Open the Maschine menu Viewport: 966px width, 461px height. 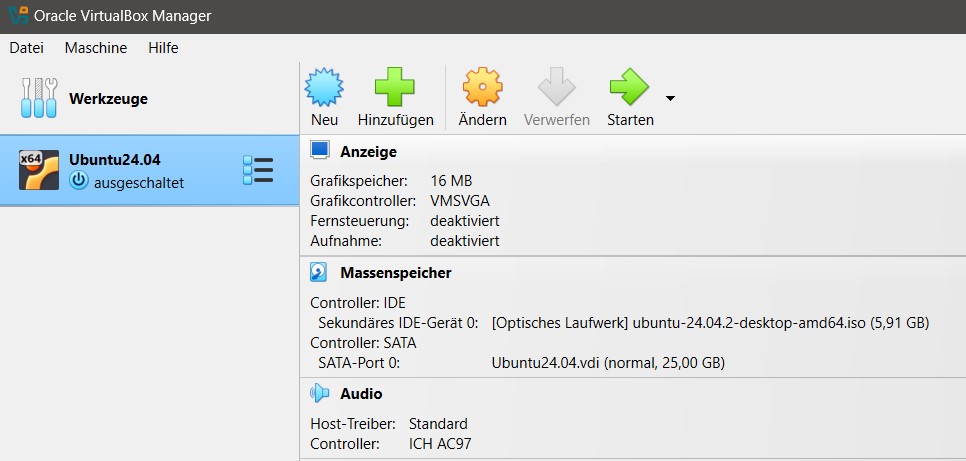pyautogui.click(x=95, y=48)
